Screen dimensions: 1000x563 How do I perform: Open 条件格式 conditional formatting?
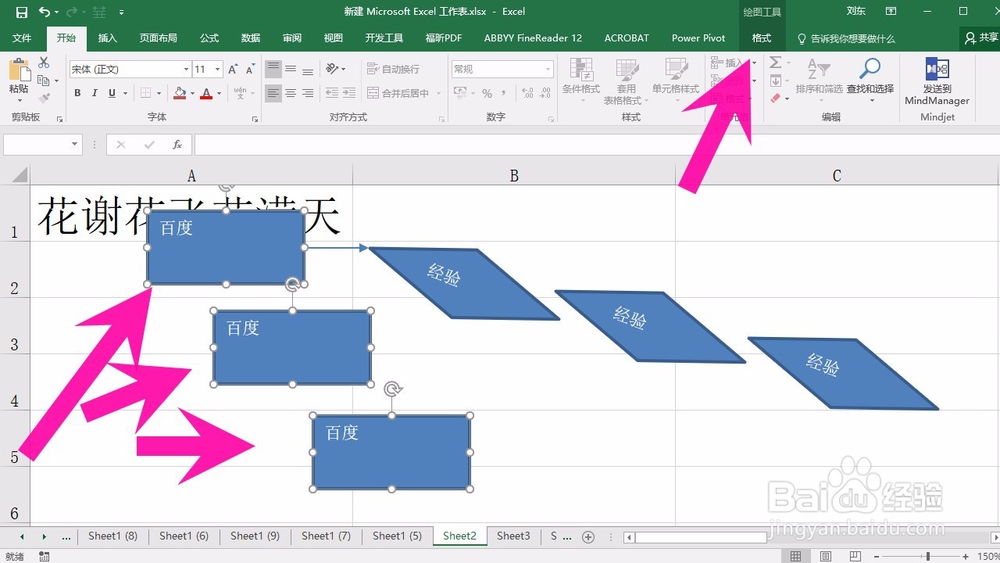click(581, 80)
